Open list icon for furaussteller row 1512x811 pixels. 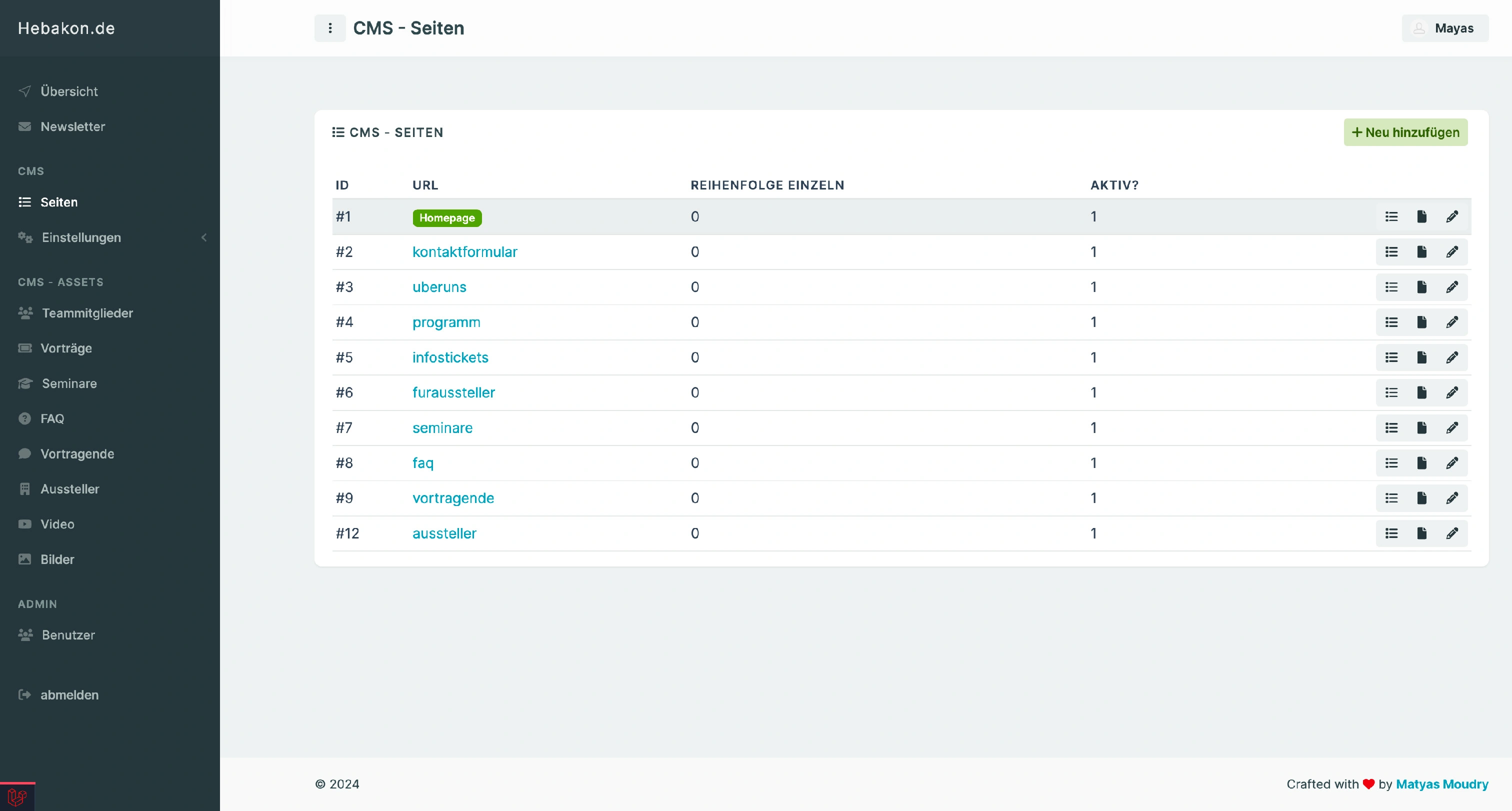coord(1391,392)
